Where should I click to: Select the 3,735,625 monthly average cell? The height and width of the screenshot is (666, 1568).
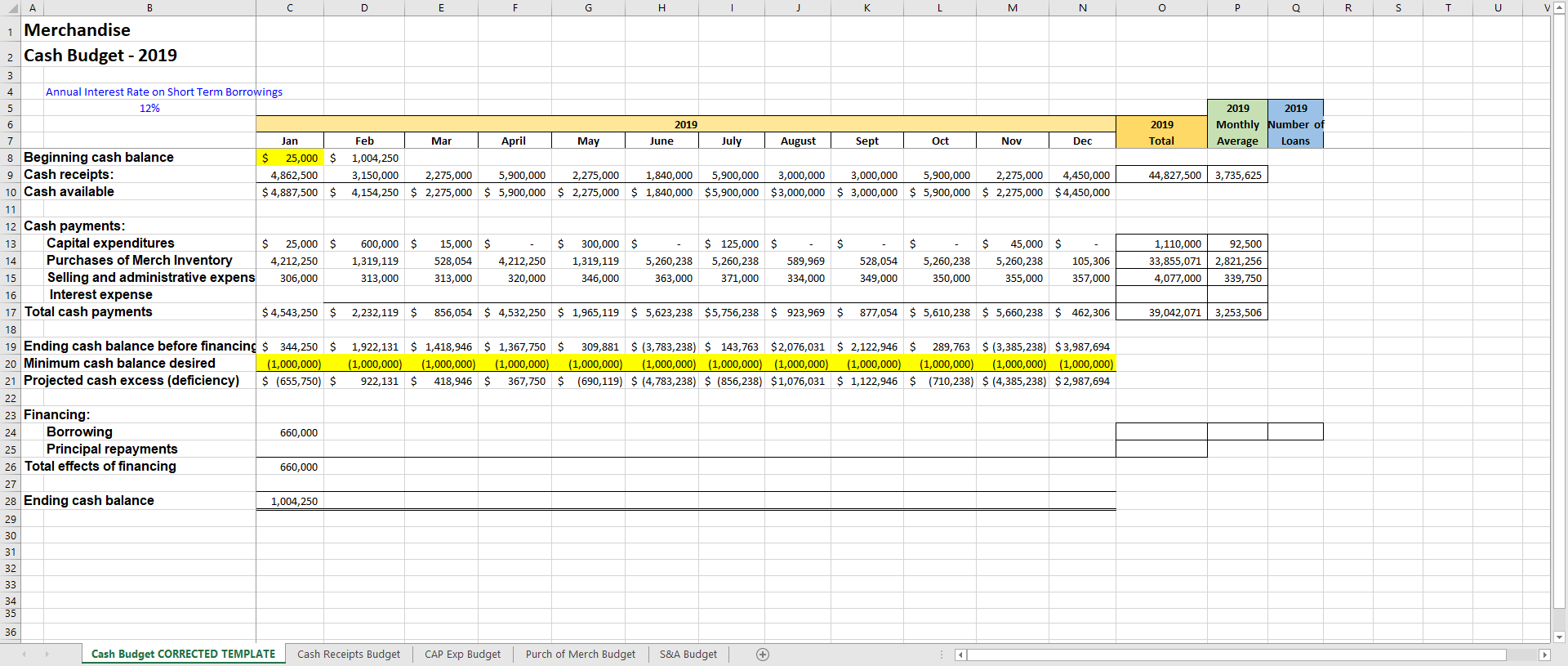tap(1237, 175)
